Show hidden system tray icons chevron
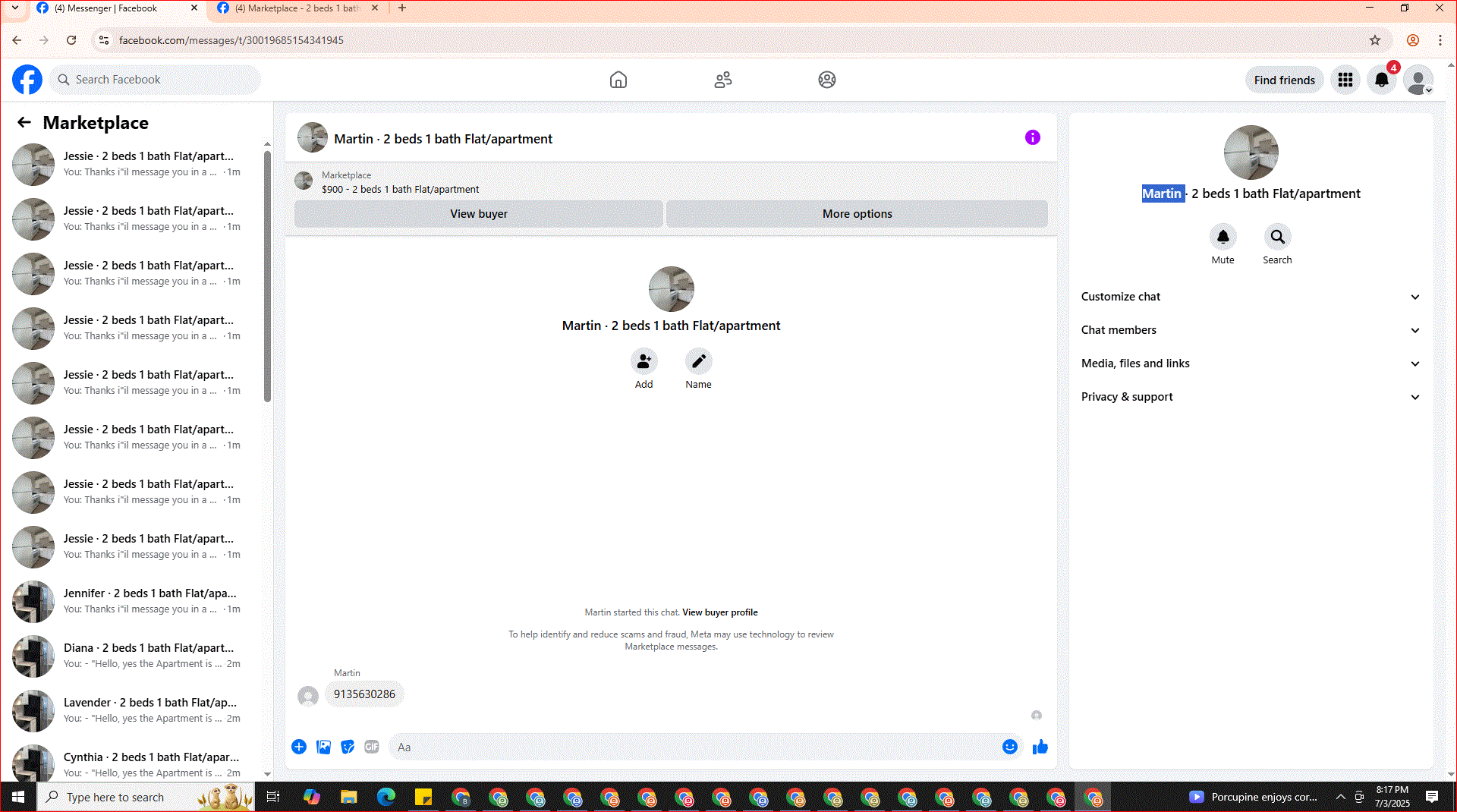Viewport: 1457px width, 812px height. pos(1340,797)
